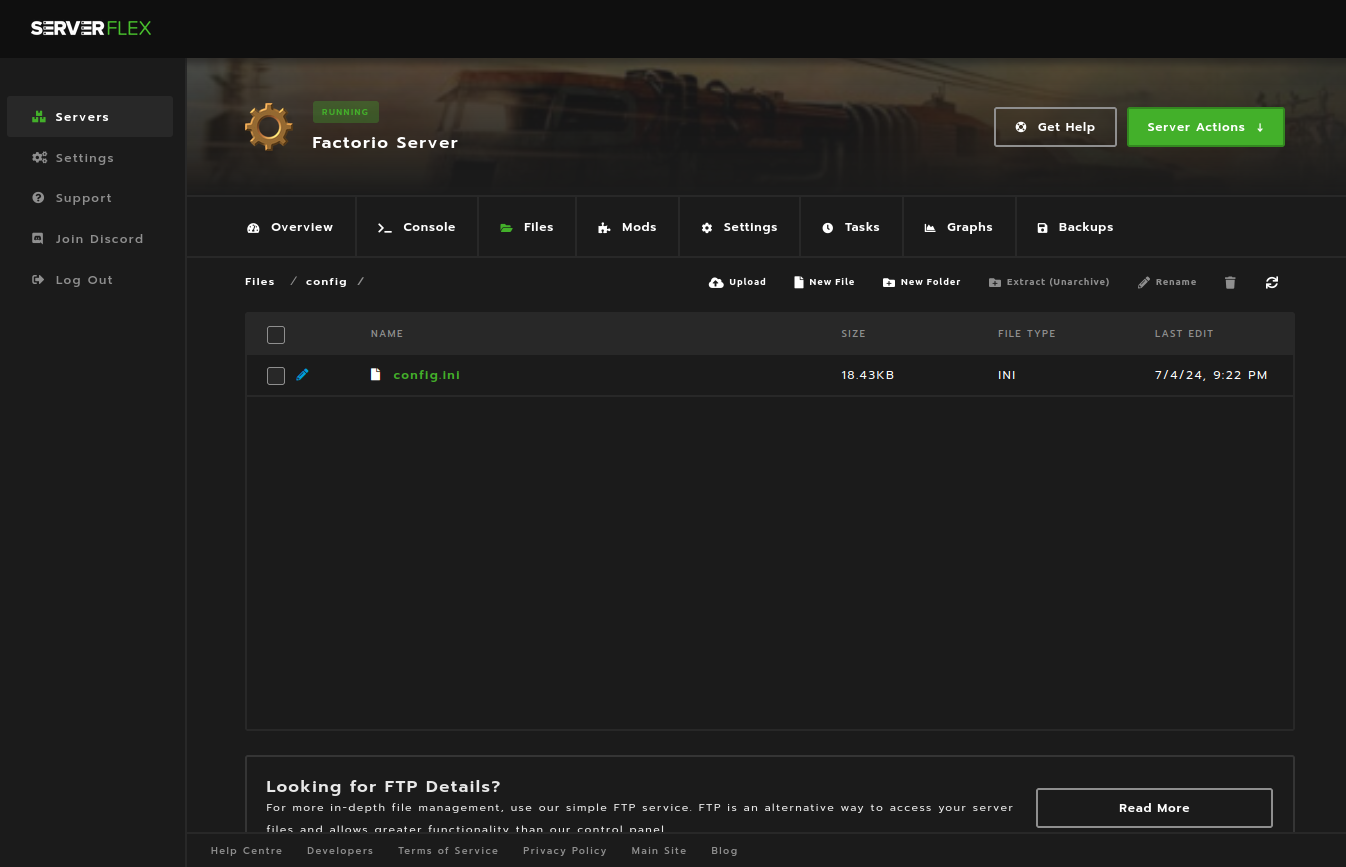1346x867 pixels.
Task: Click the trash delete icon
Action: pos(1230,283)
